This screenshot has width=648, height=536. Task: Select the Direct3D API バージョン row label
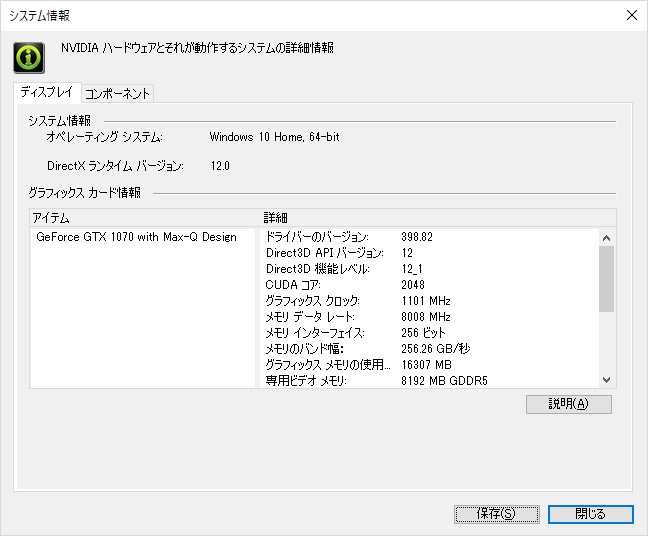[x=324, y=253]
